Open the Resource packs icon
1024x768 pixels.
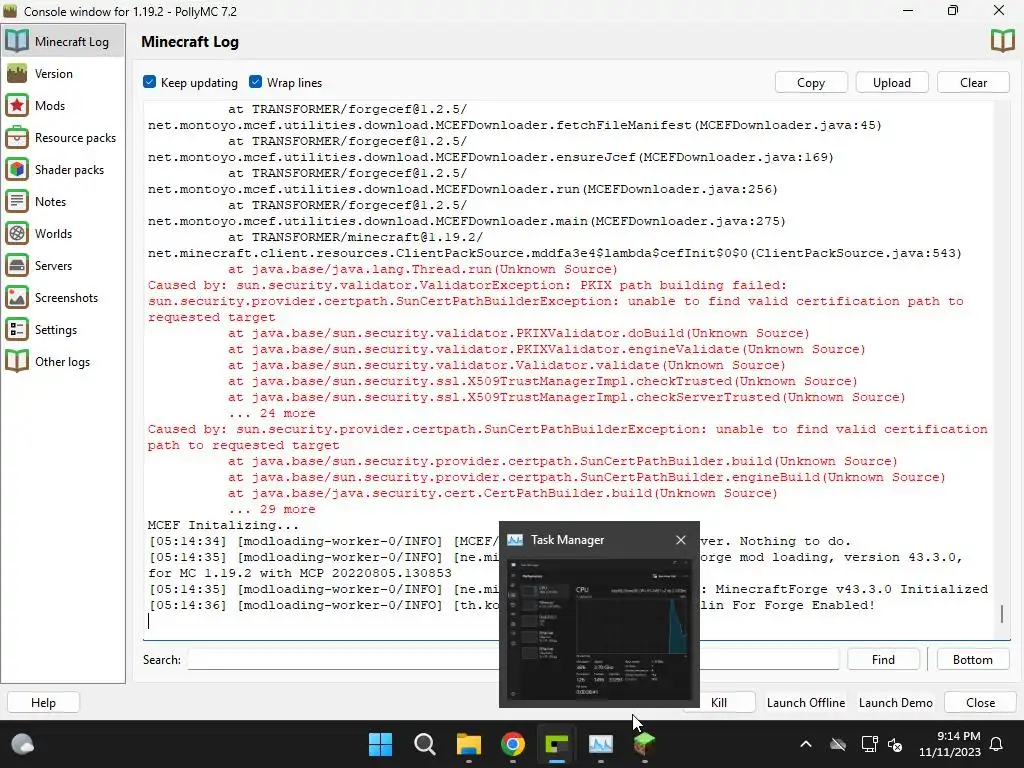pyautogui.click(x=17, y=137)
